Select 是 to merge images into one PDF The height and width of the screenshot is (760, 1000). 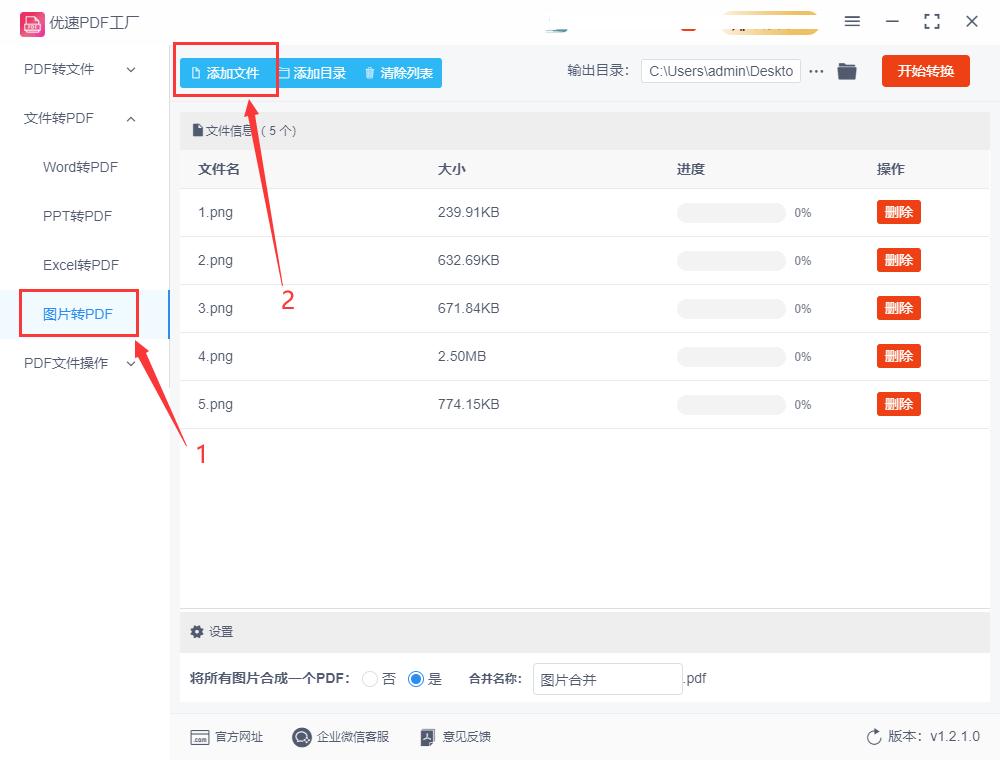pyautogui.click(x=415, y=678)
